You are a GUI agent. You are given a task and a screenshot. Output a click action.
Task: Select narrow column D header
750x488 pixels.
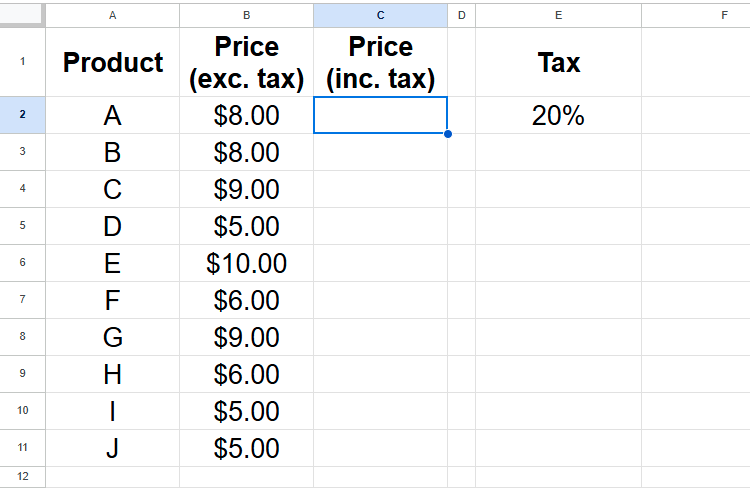tap(461, 15)
